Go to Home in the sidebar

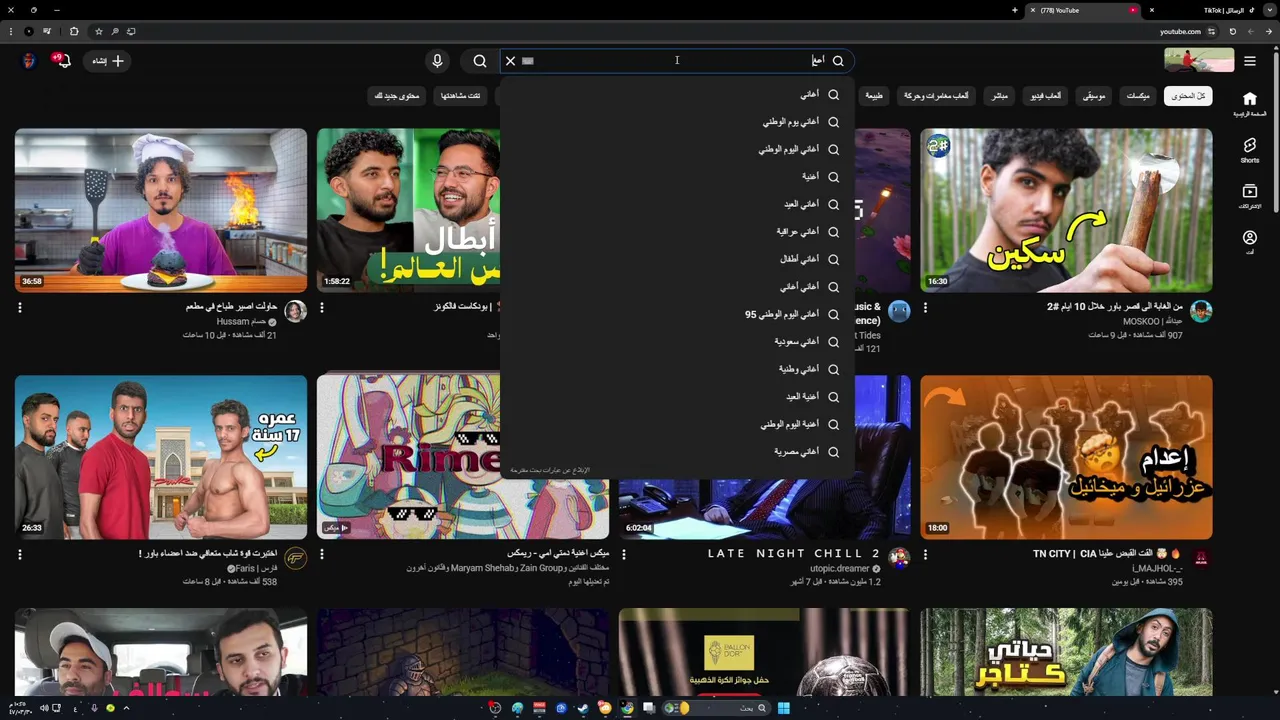point(1249,103)
